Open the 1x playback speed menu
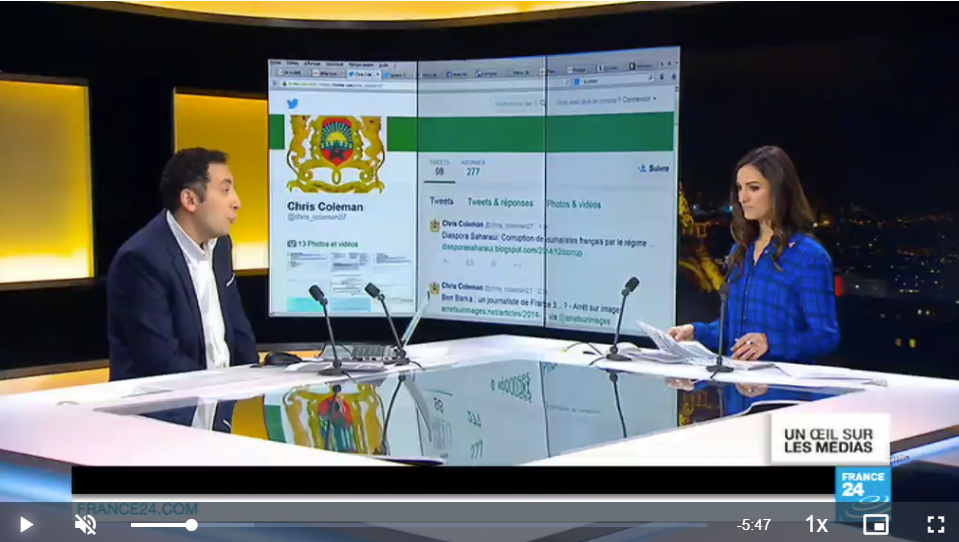The height and width of the screenshot is (542, 959). pyautogui.click(x=816, y=524)
